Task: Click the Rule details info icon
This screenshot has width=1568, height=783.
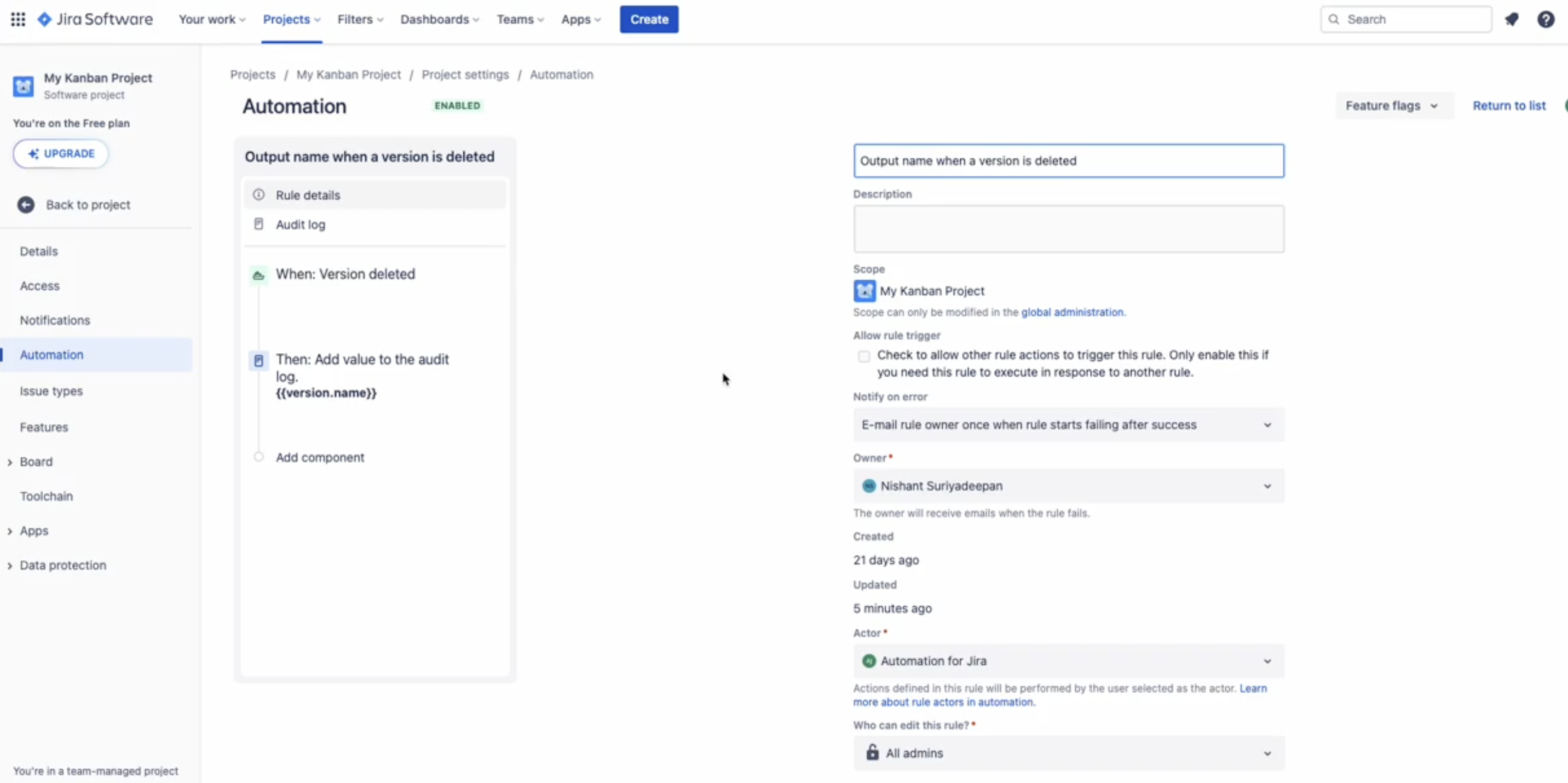Action: (x=259, y=195)
